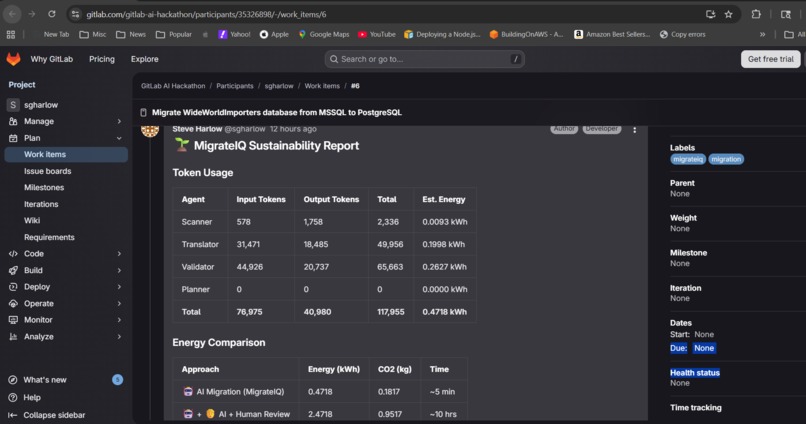
Task: Click the Health status heading
Action: tap(694, 373)
